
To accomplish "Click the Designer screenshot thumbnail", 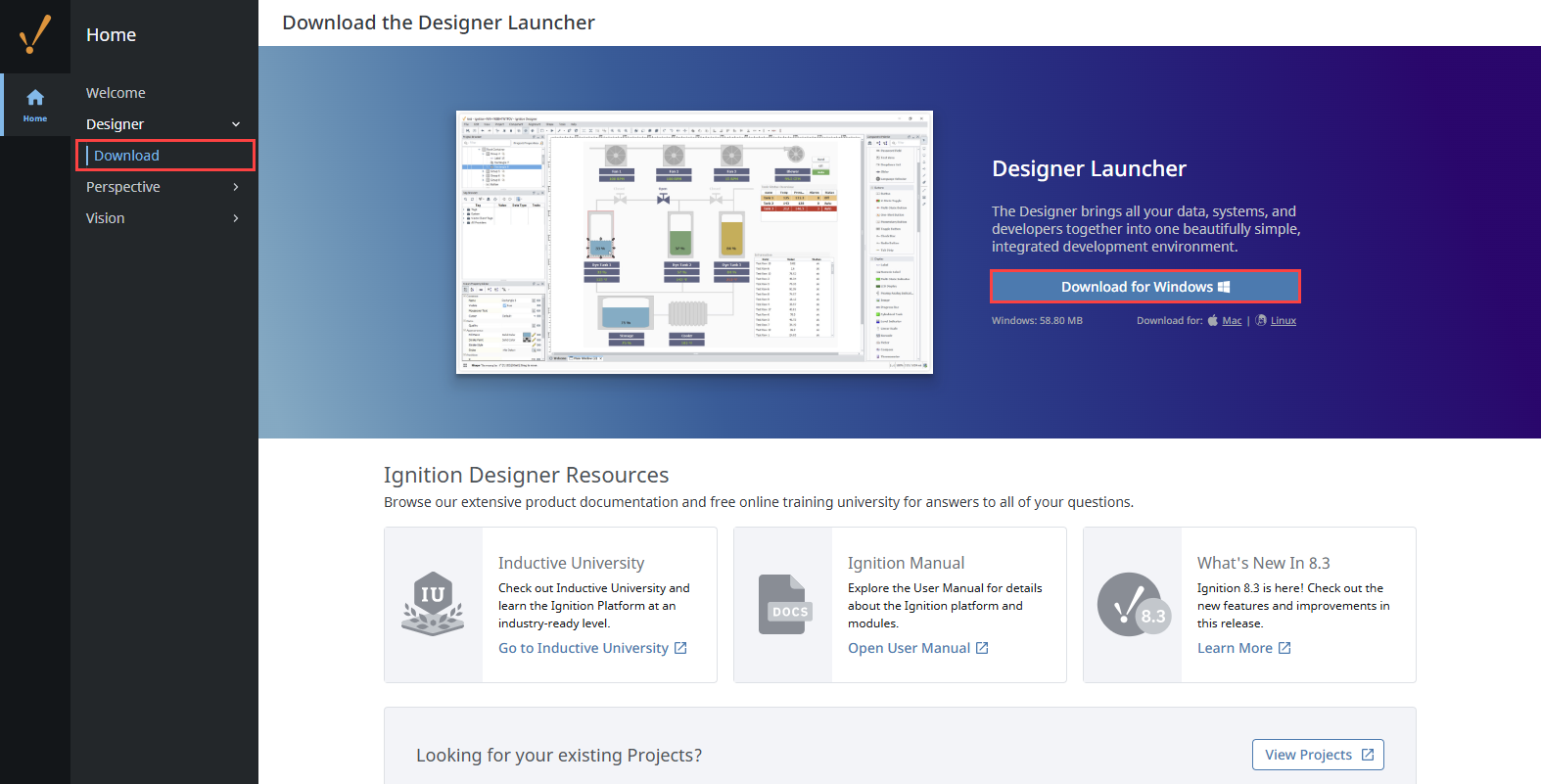I will tap(694, 242).
